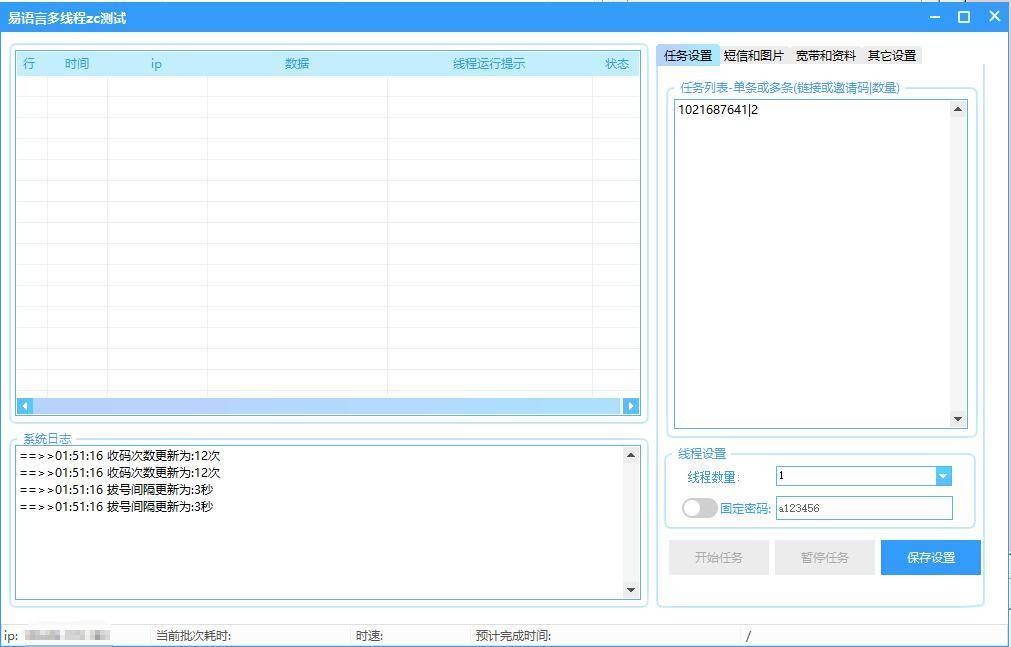This screenshot has height=647, width=1011.
Task: Click the 暂停任务 button
Action: 824,558
